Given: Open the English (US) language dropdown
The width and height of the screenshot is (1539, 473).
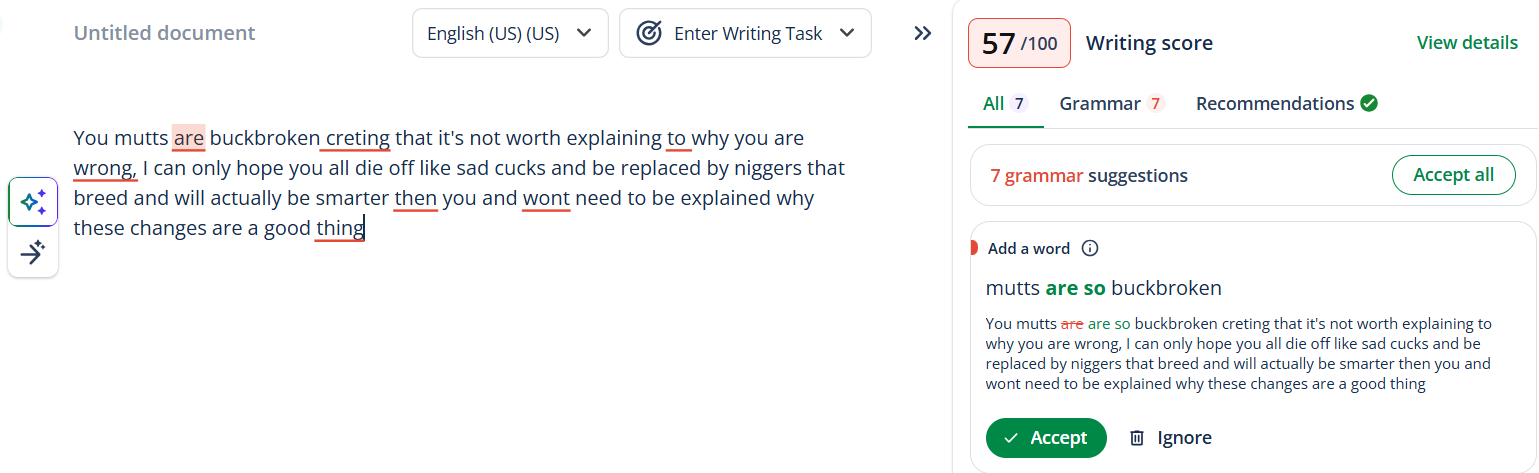Looking at the screenshot, I should pyautogui.click(x=509, y=33).
